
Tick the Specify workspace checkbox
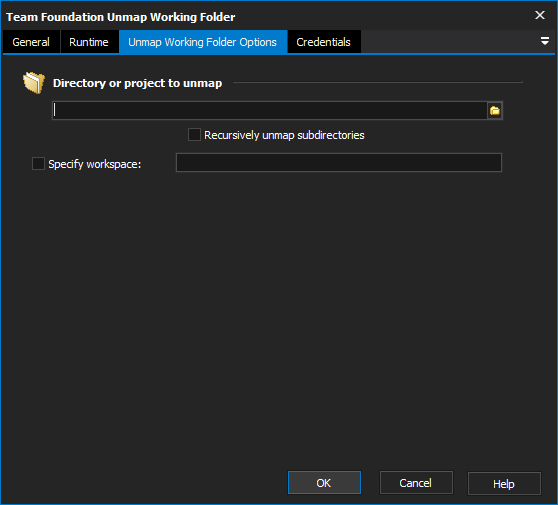click(x=38, y=164)
